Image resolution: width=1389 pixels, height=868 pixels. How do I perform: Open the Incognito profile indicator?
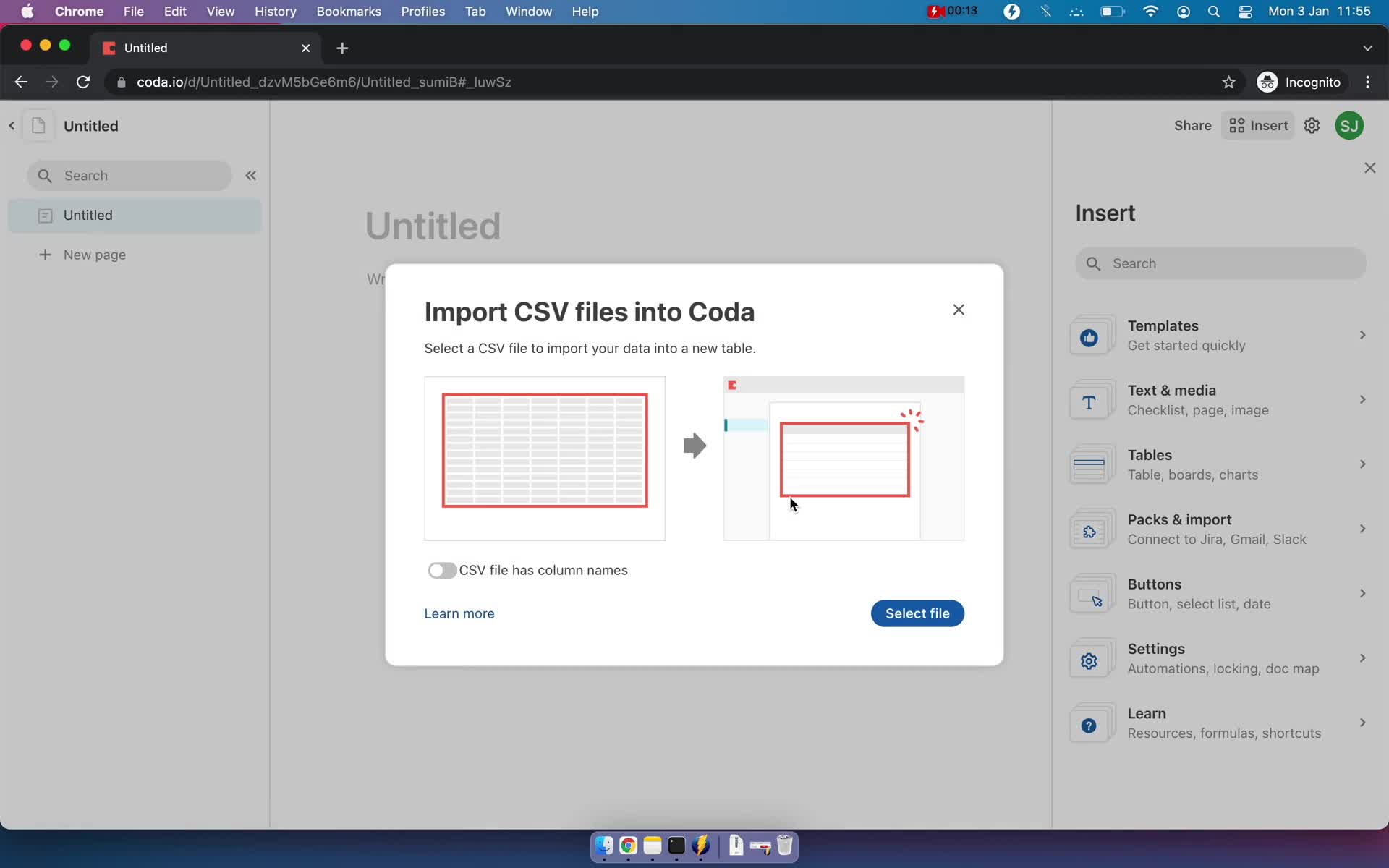(x=1299, y=82)
